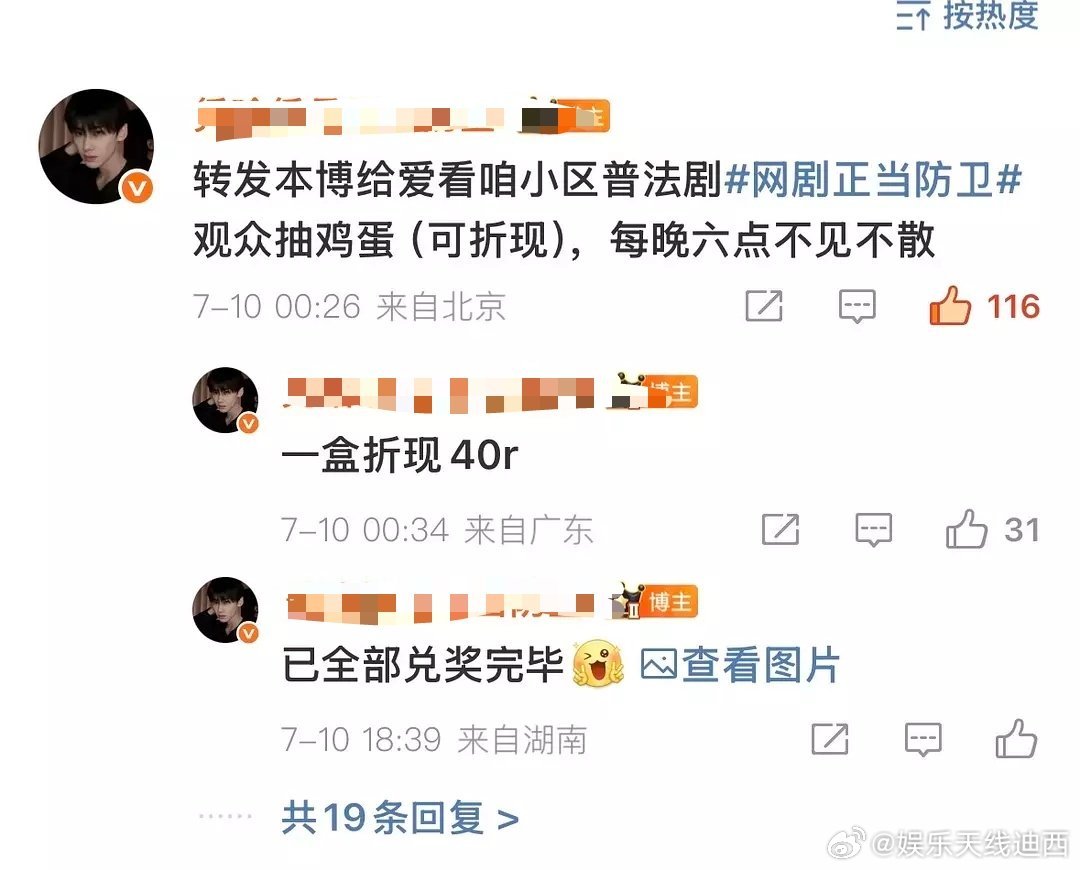
Task: Like the '一盒折现40r' reply
Action: tap(966, 529)
